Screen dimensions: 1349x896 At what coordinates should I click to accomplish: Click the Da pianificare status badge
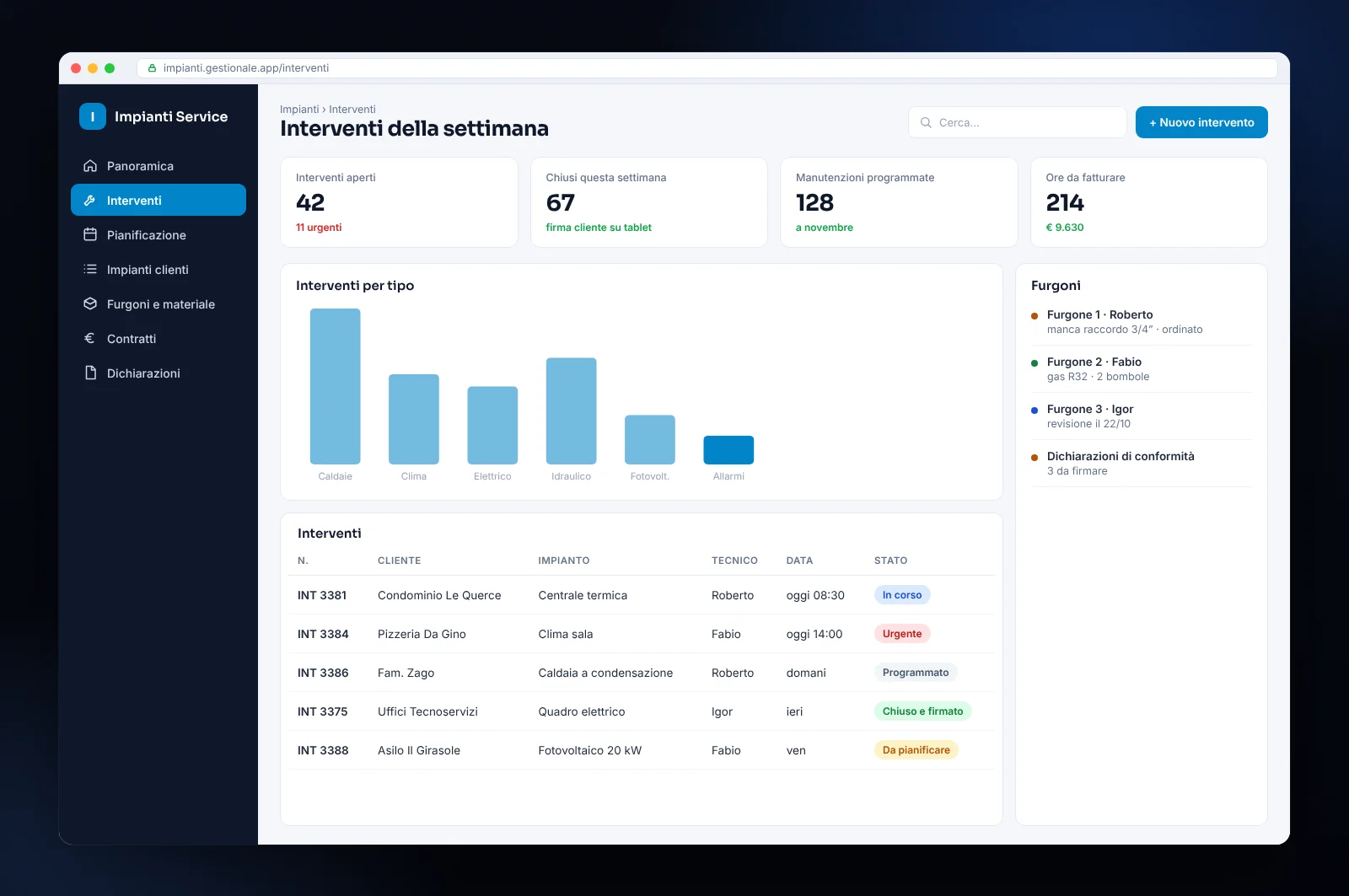(x=916, y=750)
